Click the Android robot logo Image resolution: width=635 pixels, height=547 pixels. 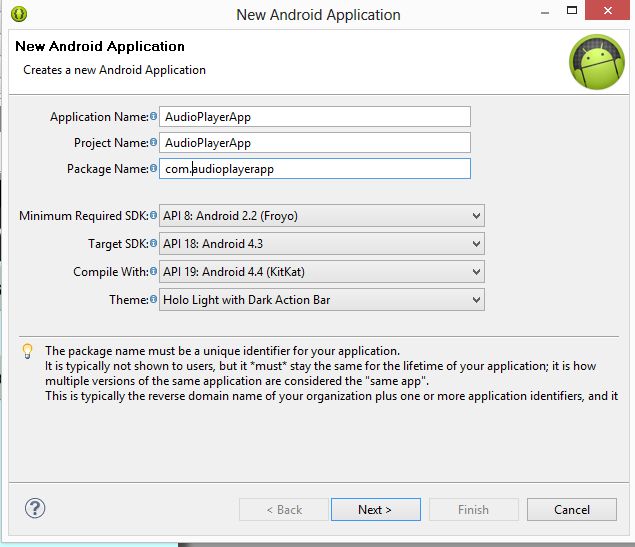596,61
